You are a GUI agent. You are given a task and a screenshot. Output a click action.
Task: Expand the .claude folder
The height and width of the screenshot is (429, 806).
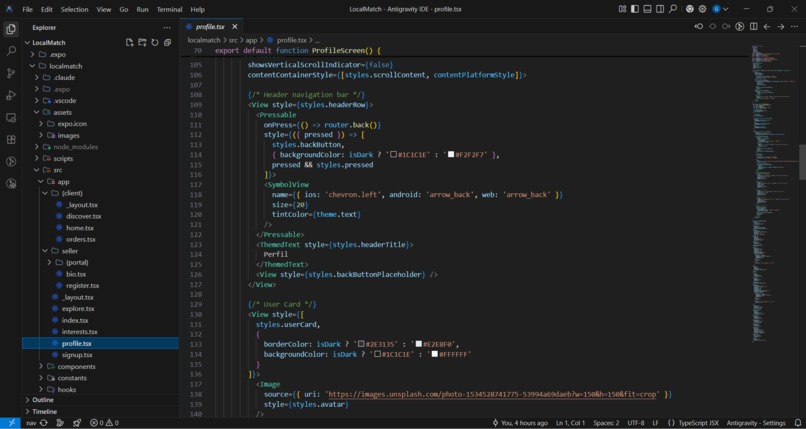(36, 78)
